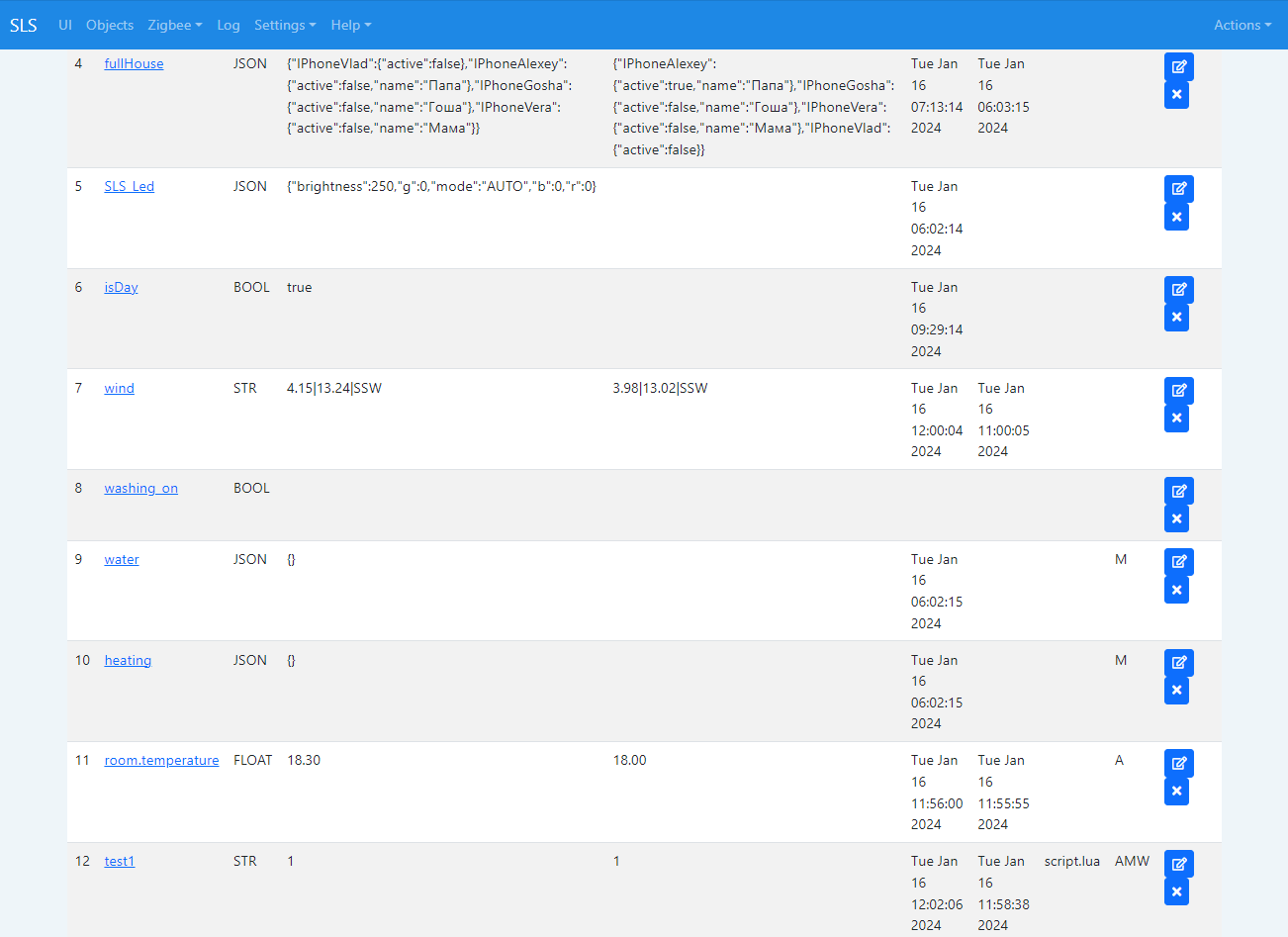Open the room.temperature object link
1288x937 pixels.
tap(161, 760)
